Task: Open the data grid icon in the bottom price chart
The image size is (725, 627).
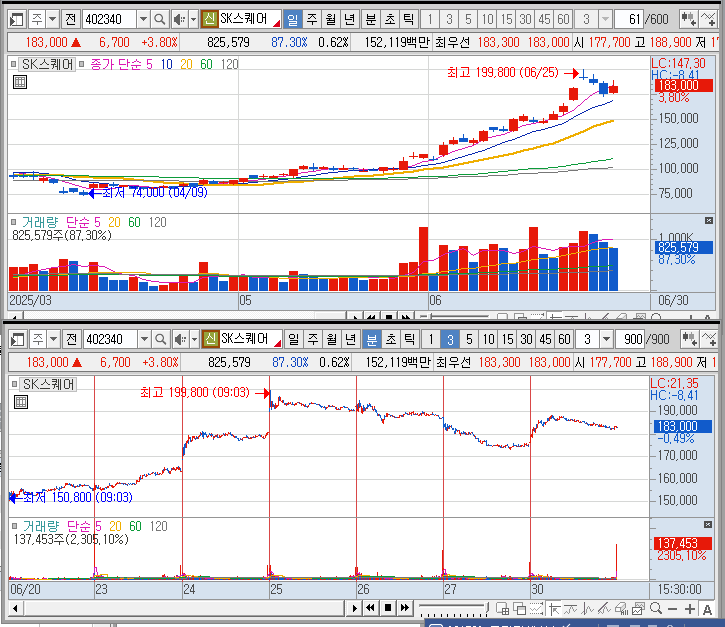Action: click(x=21, y=402)
